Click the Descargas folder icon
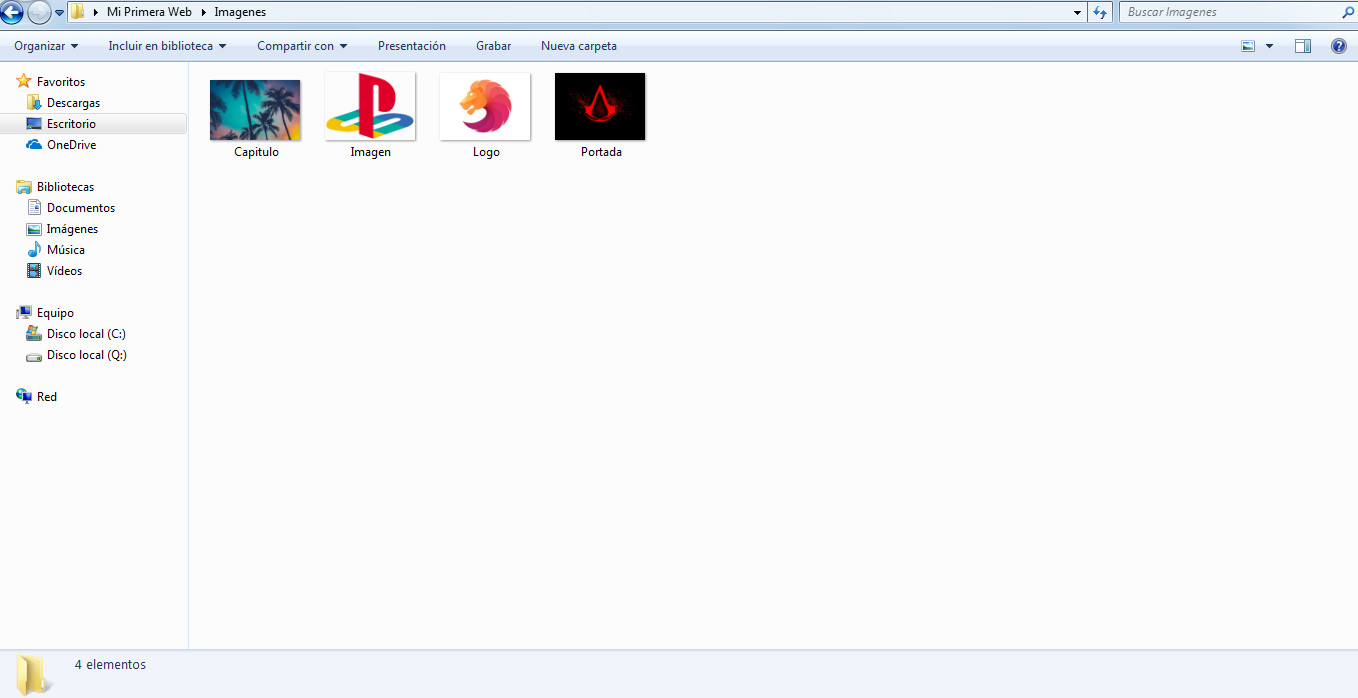 click(x=34, y=103)
